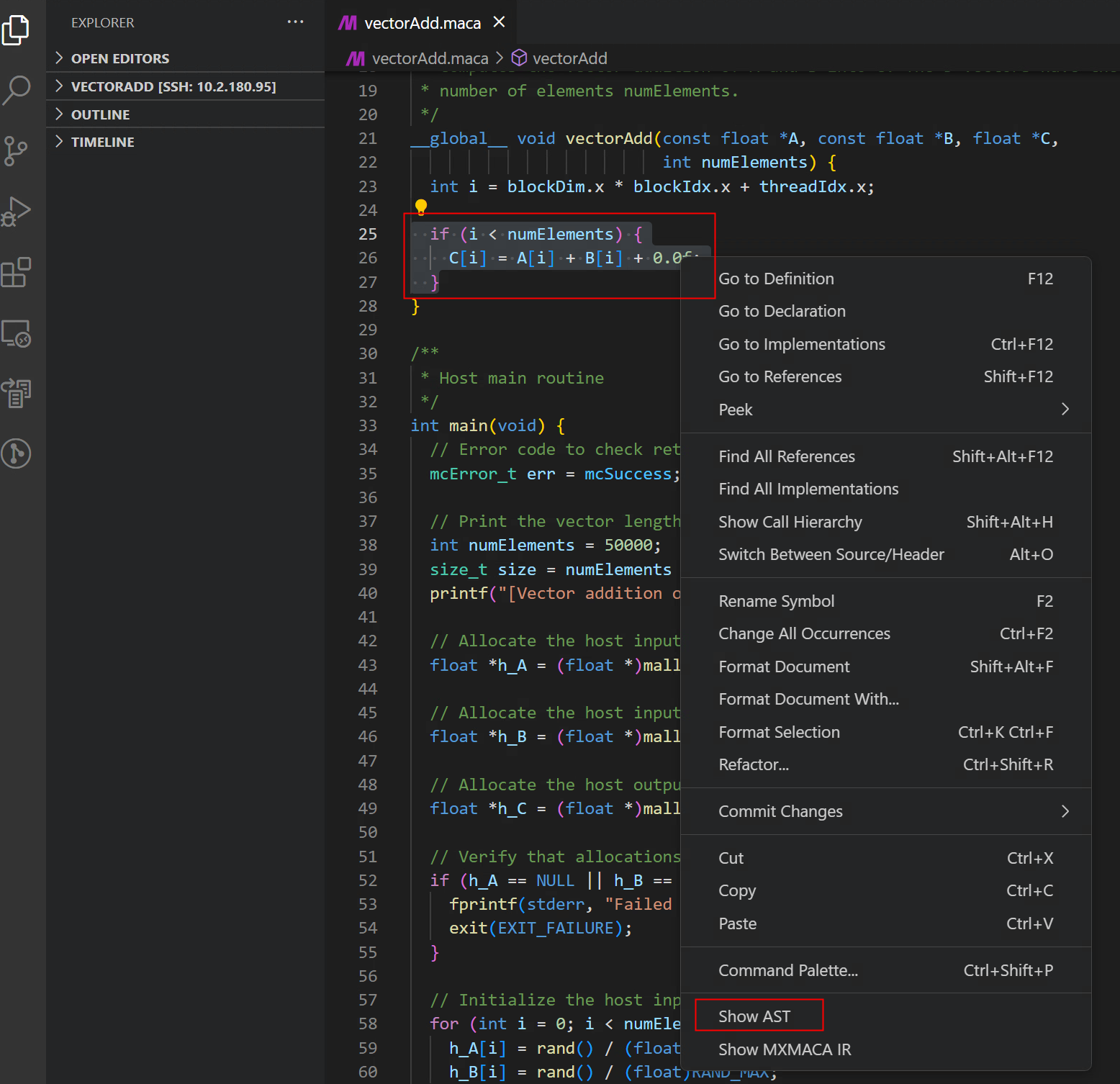Screen dimensions: 1120x1084
Task: Open the Run and Debug icon
Action: [16, 212]
